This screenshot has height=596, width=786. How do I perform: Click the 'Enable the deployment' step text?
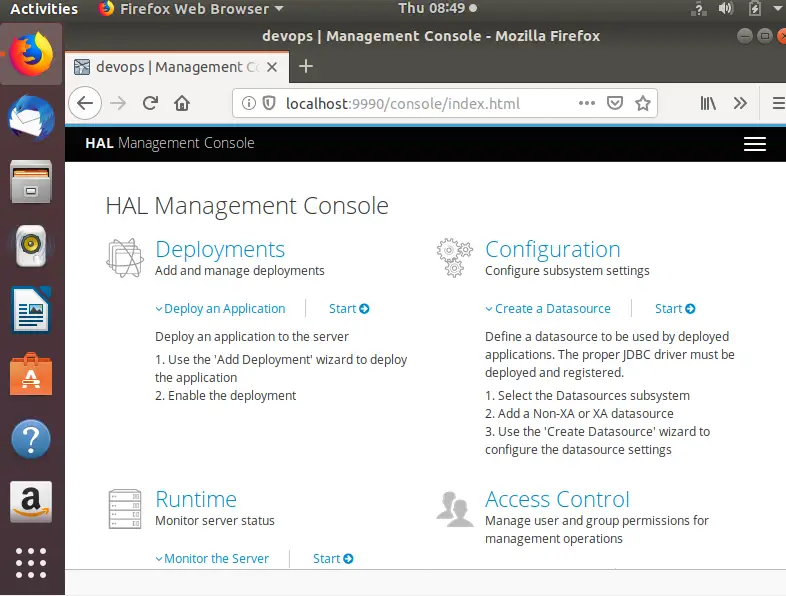pyautogui.click(x=225, y=395)
